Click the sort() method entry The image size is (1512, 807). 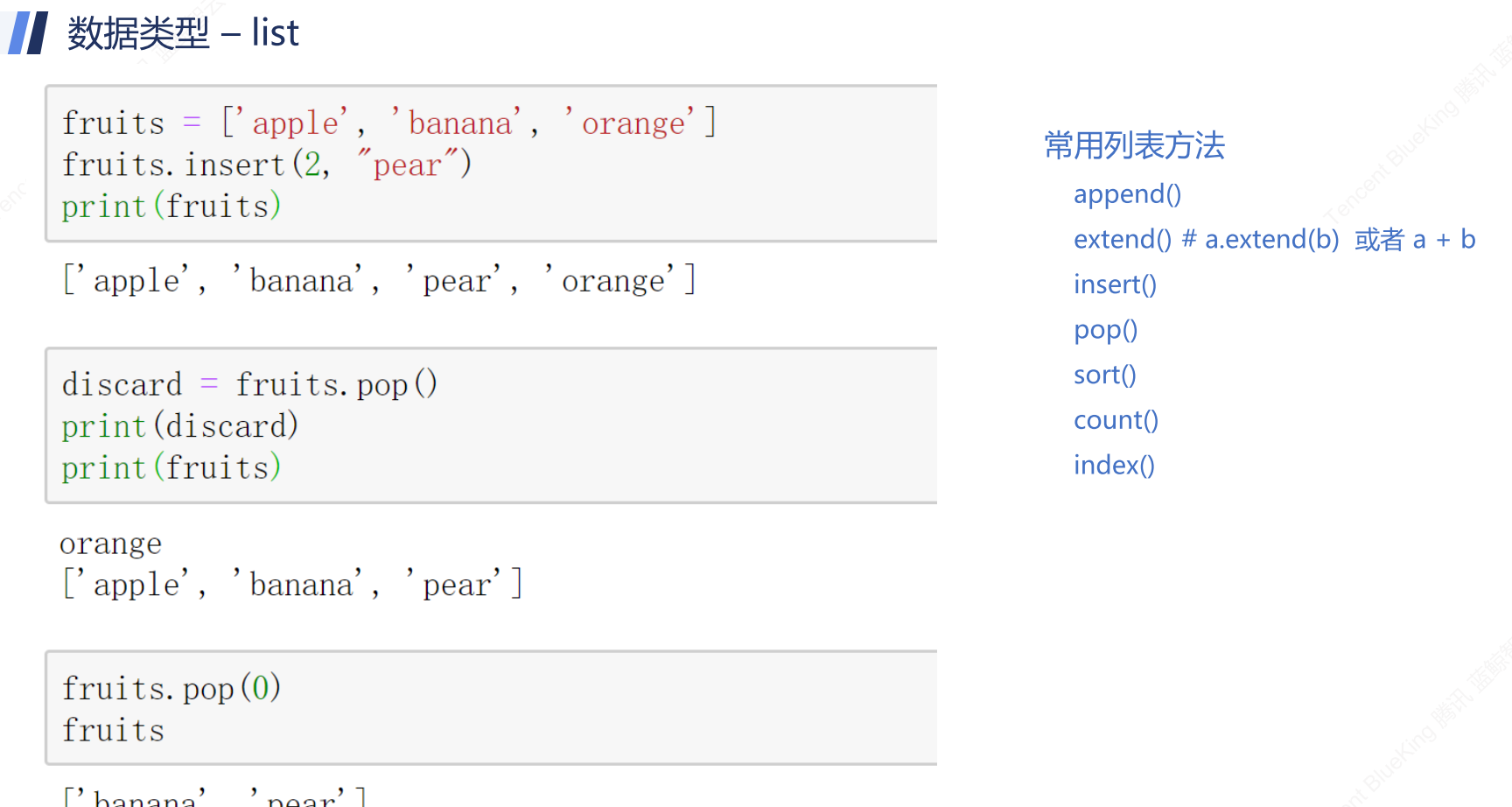point(1104,375)
